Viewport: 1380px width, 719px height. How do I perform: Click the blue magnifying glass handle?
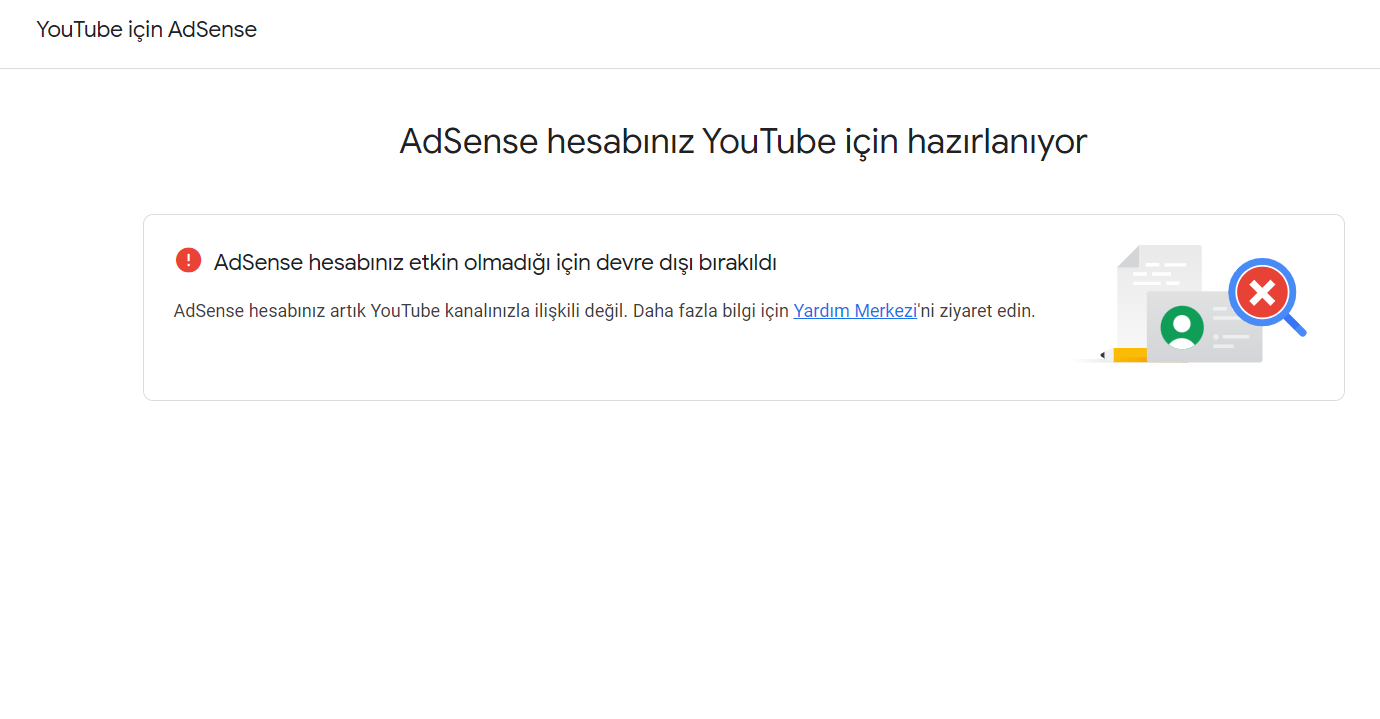tap(1294, 324)
